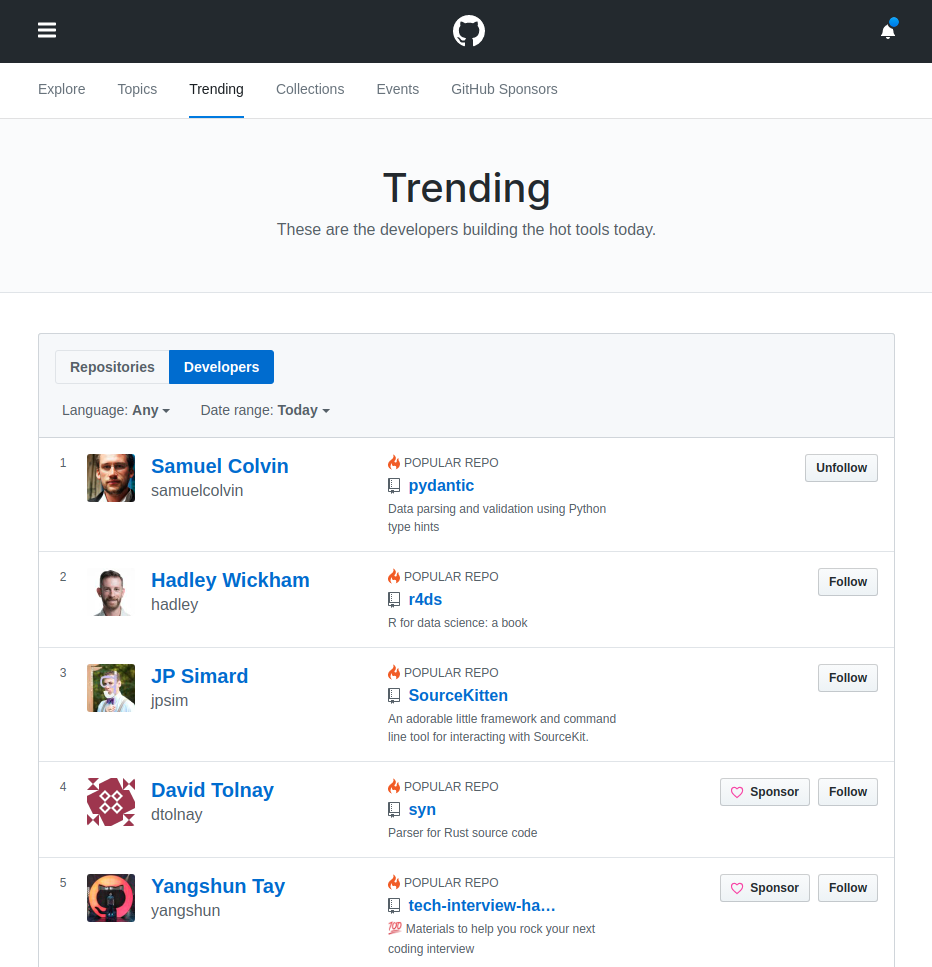Unfollow Samuel Colvin

pyautogui.click(x=841, y=468)
